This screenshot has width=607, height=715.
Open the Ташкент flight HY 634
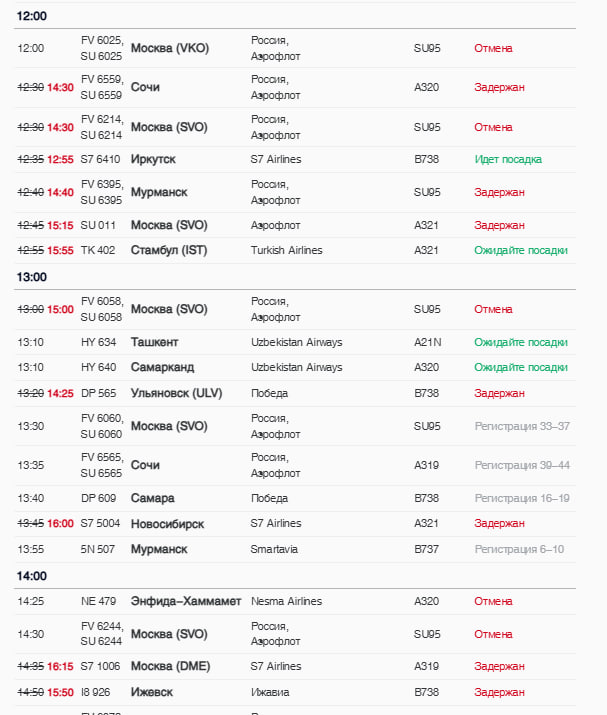tap(295, 342)
